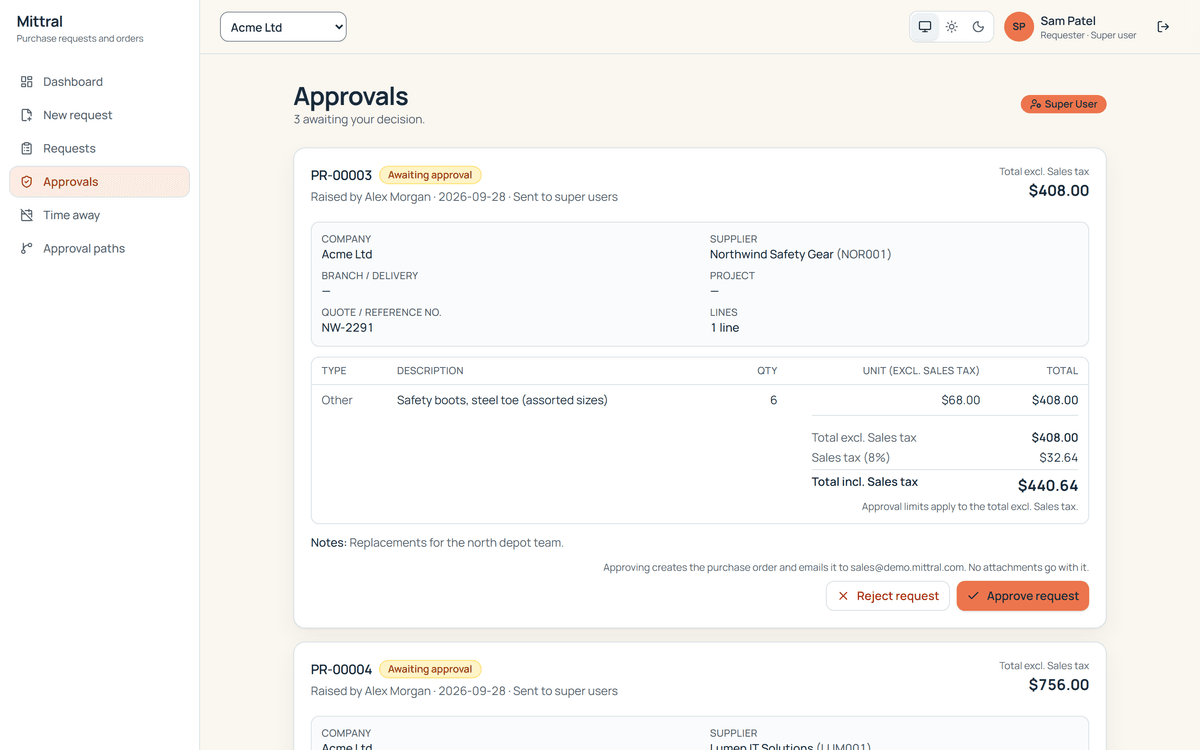Open the Requests menu item
Image resolution: width=1200 pixels, height=750 pixels.
coord(99,148)
